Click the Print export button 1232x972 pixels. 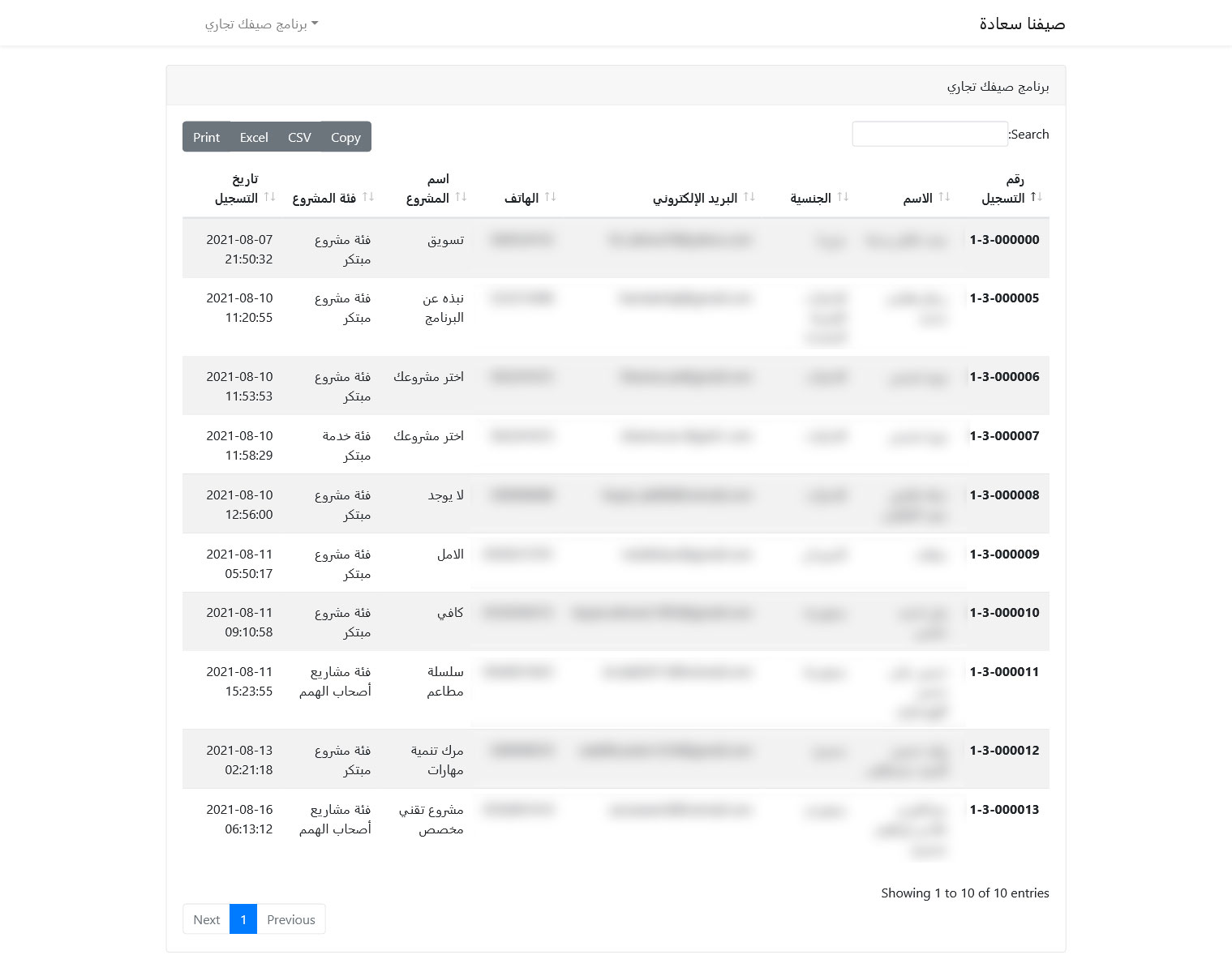pos(206,137)
